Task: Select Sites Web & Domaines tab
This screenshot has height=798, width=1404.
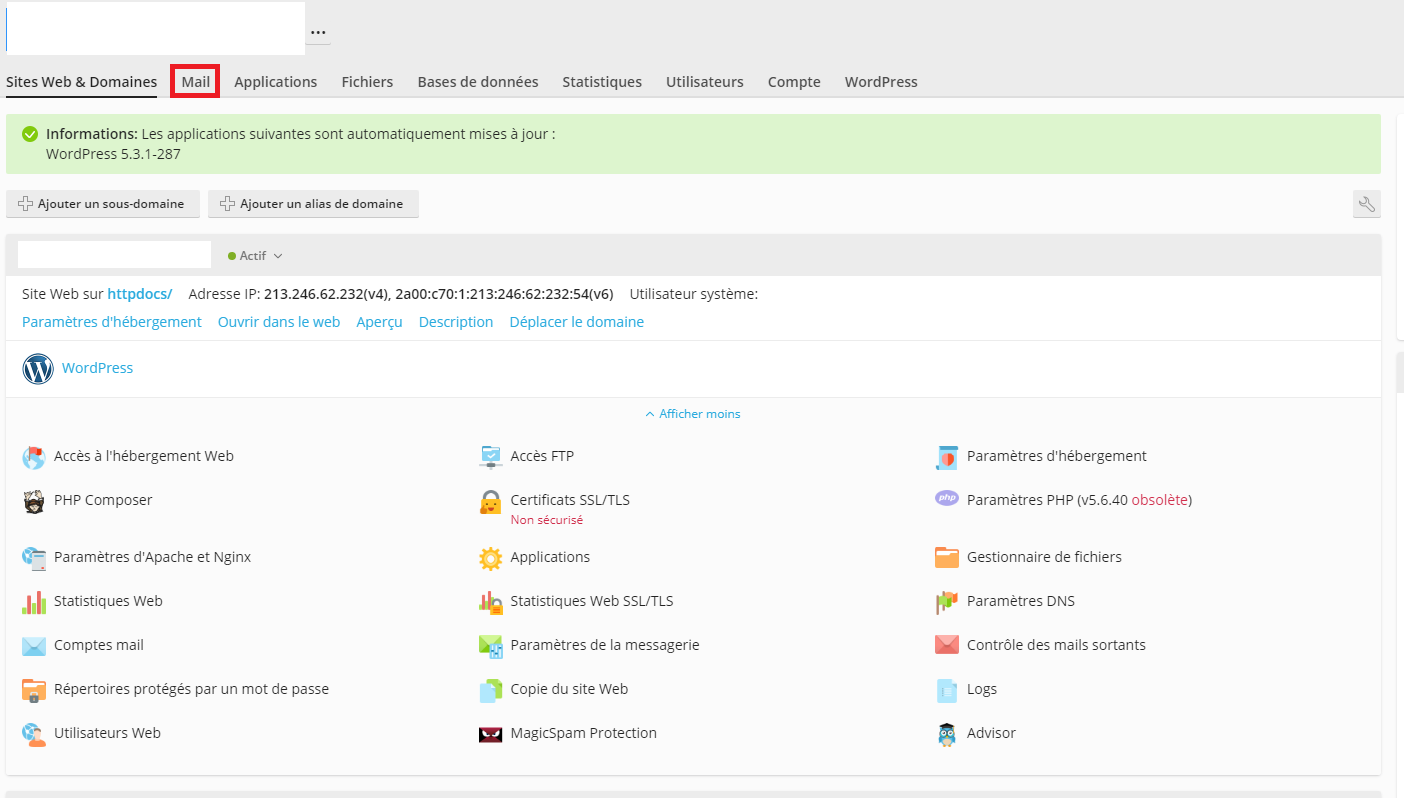Action: point(81,82)
